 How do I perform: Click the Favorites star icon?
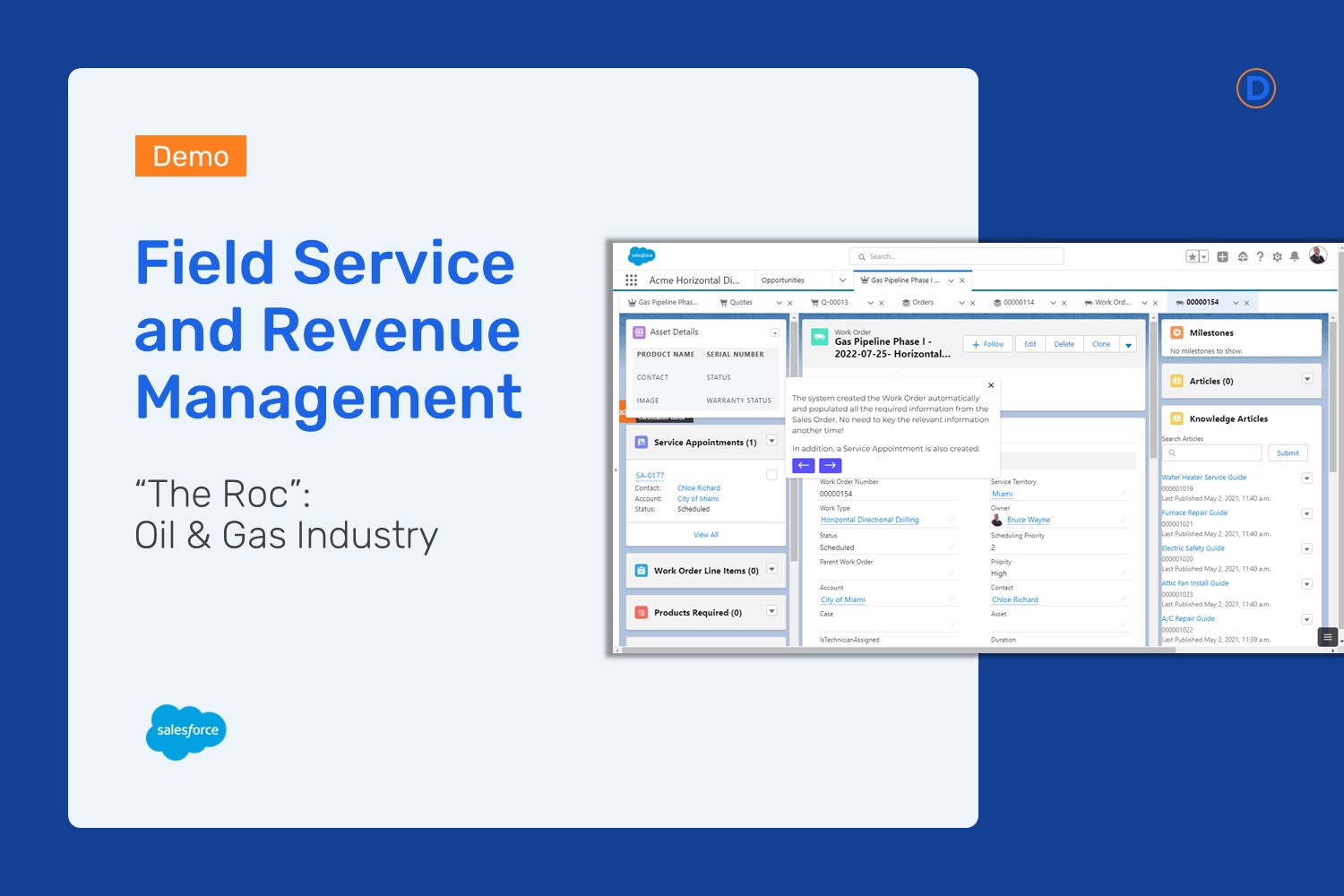(x=1193, y=256)
